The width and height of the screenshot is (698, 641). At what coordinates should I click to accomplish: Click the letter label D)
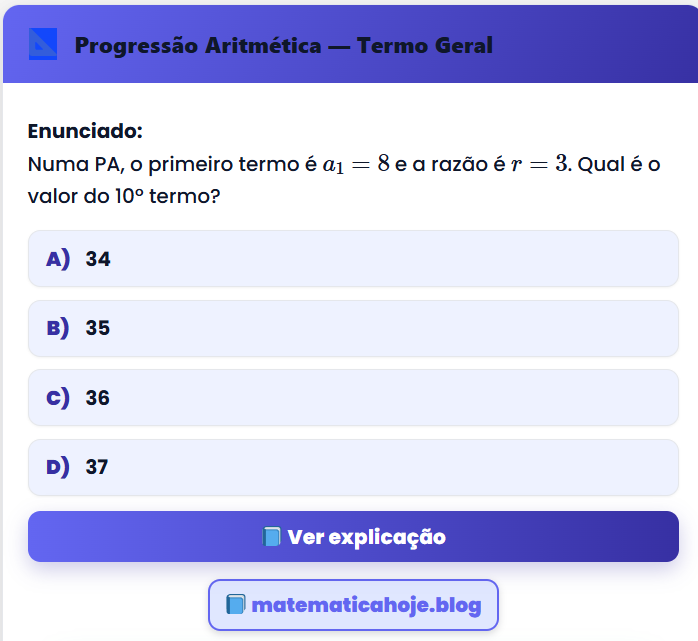coord(58,467)
